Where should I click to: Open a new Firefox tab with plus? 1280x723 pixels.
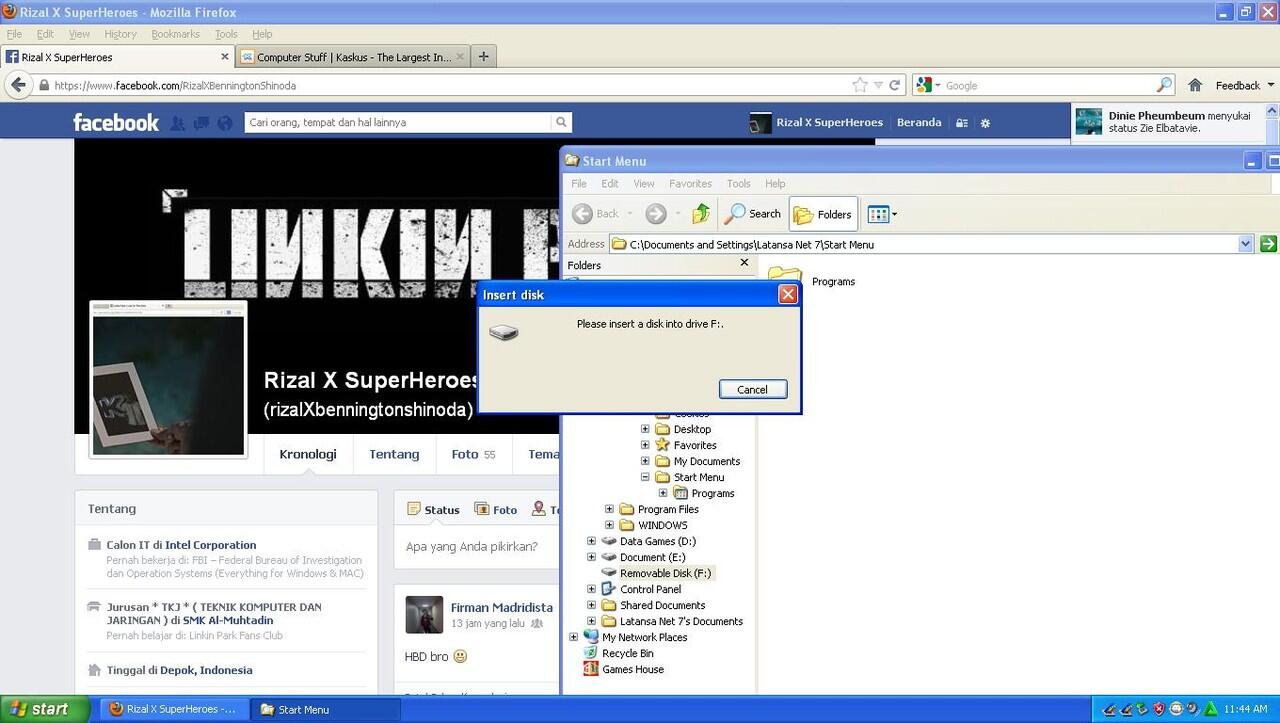[x=483, y=57]
